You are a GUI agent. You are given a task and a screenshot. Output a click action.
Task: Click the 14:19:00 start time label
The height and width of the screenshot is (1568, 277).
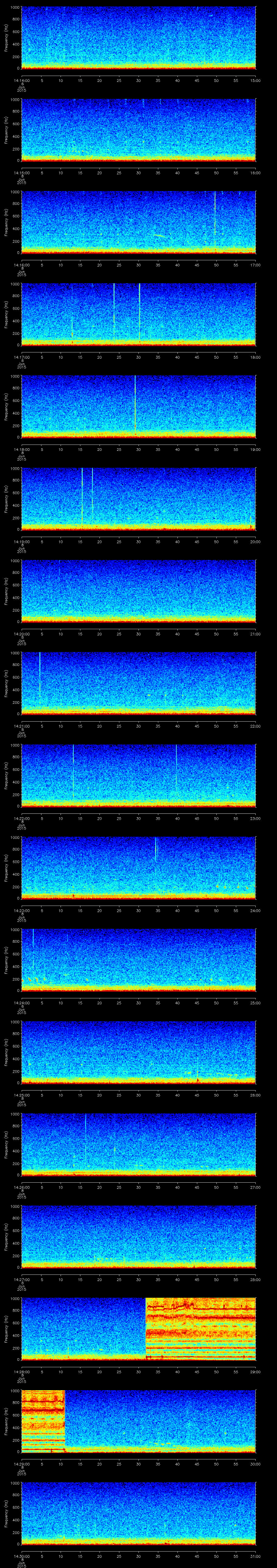coord(21,542)
